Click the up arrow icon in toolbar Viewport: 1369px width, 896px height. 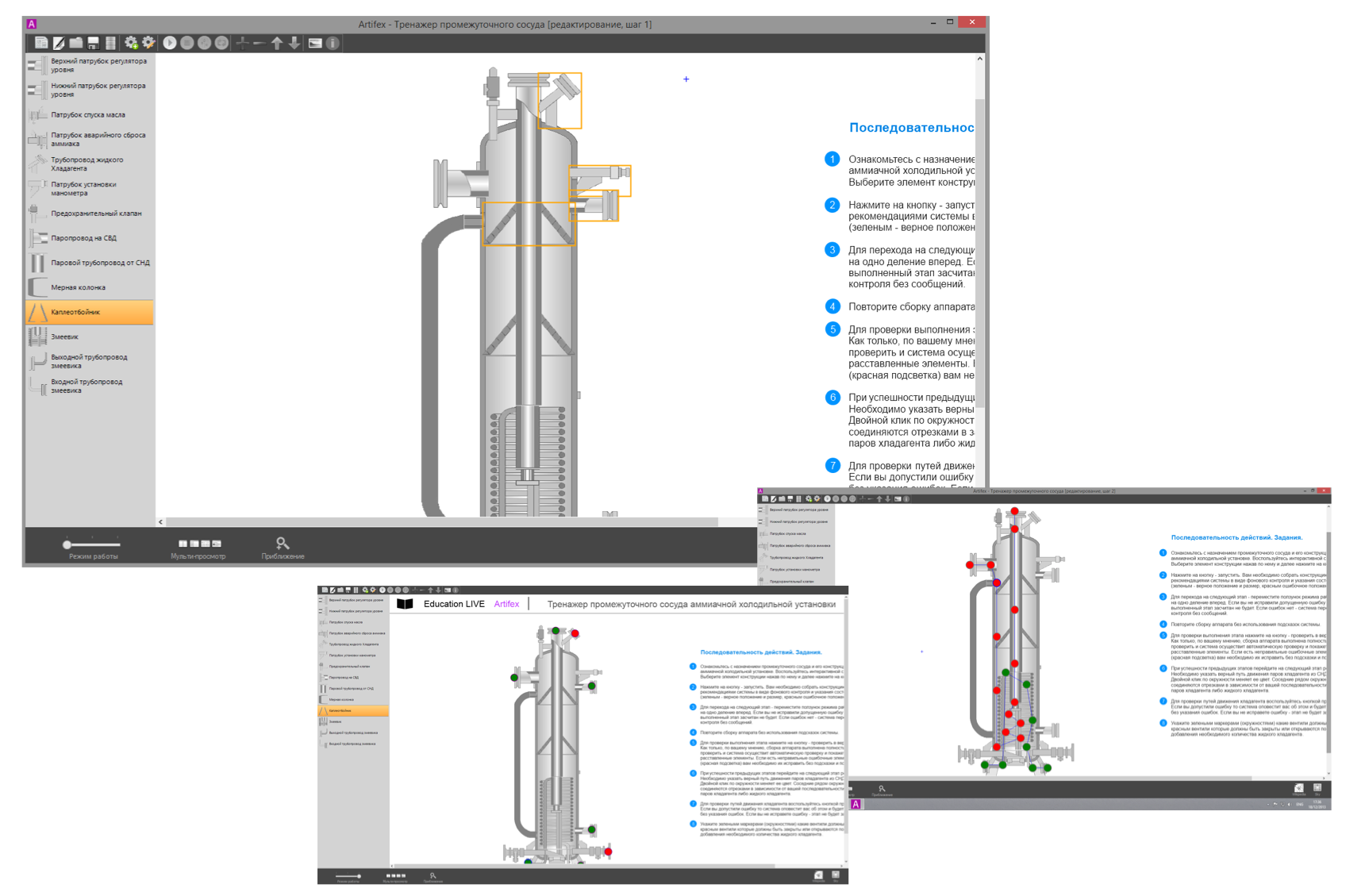[x=277, y=43]
